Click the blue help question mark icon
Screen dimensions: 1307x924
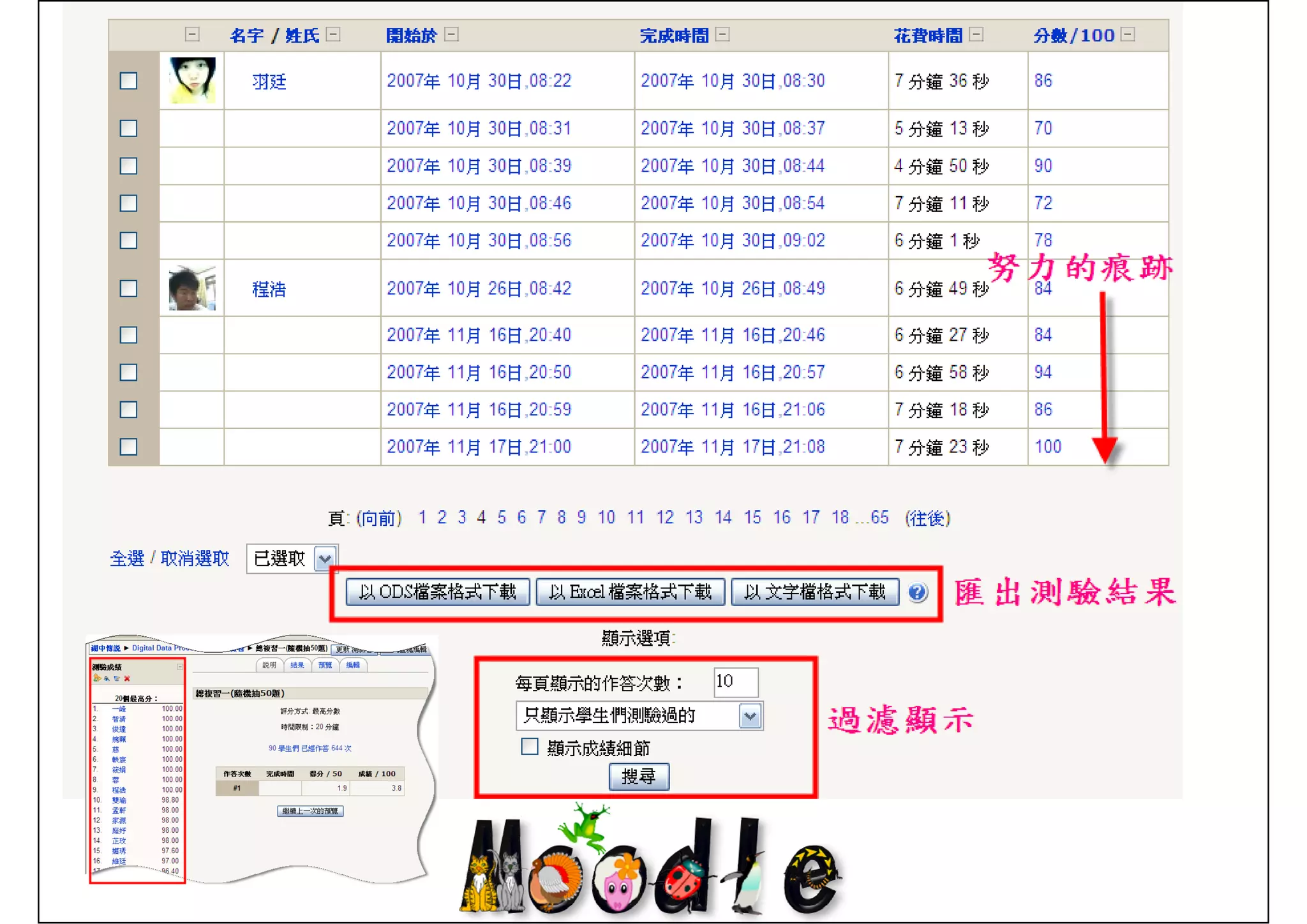tap(917, 592)
